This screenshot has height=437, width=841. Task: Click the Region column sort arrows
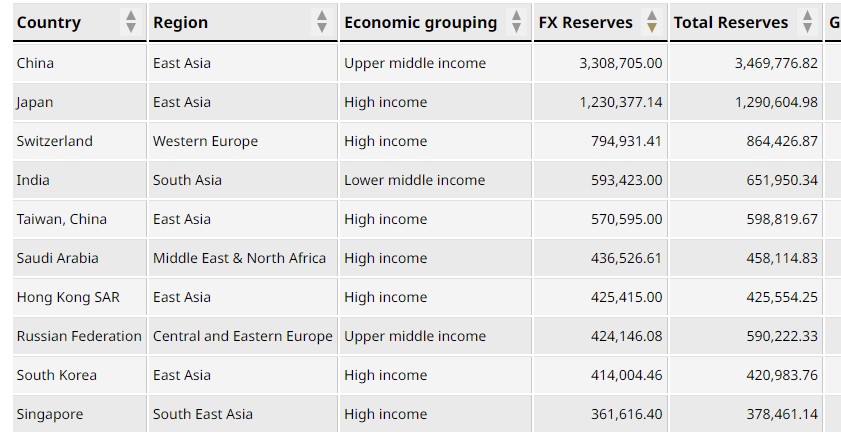coord(321,22)
